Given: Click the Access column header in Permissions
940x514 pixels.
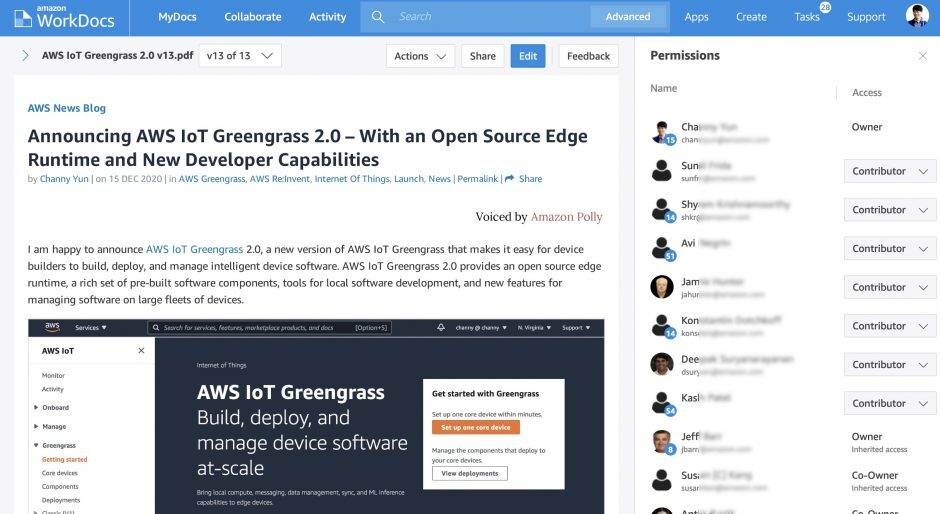Looking at the screenshot, I should pos(867,92).
